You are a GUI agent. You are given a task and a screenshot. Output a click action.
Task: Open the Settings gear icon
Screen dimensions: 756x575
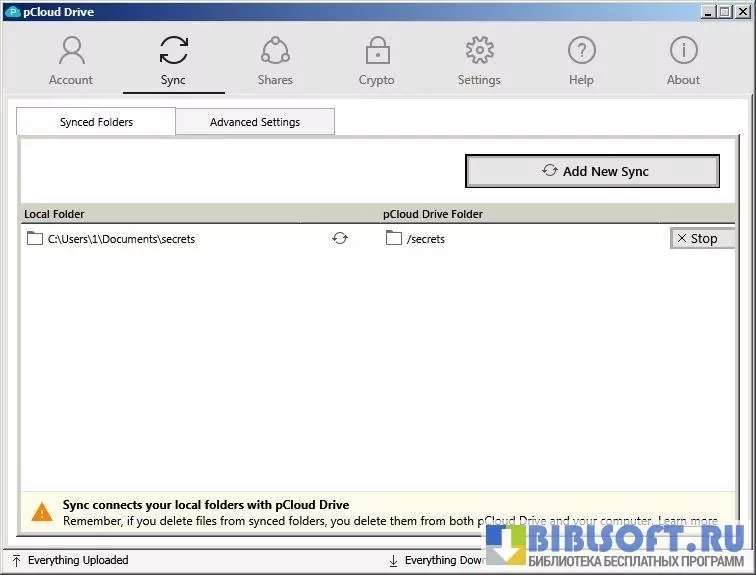479,50
